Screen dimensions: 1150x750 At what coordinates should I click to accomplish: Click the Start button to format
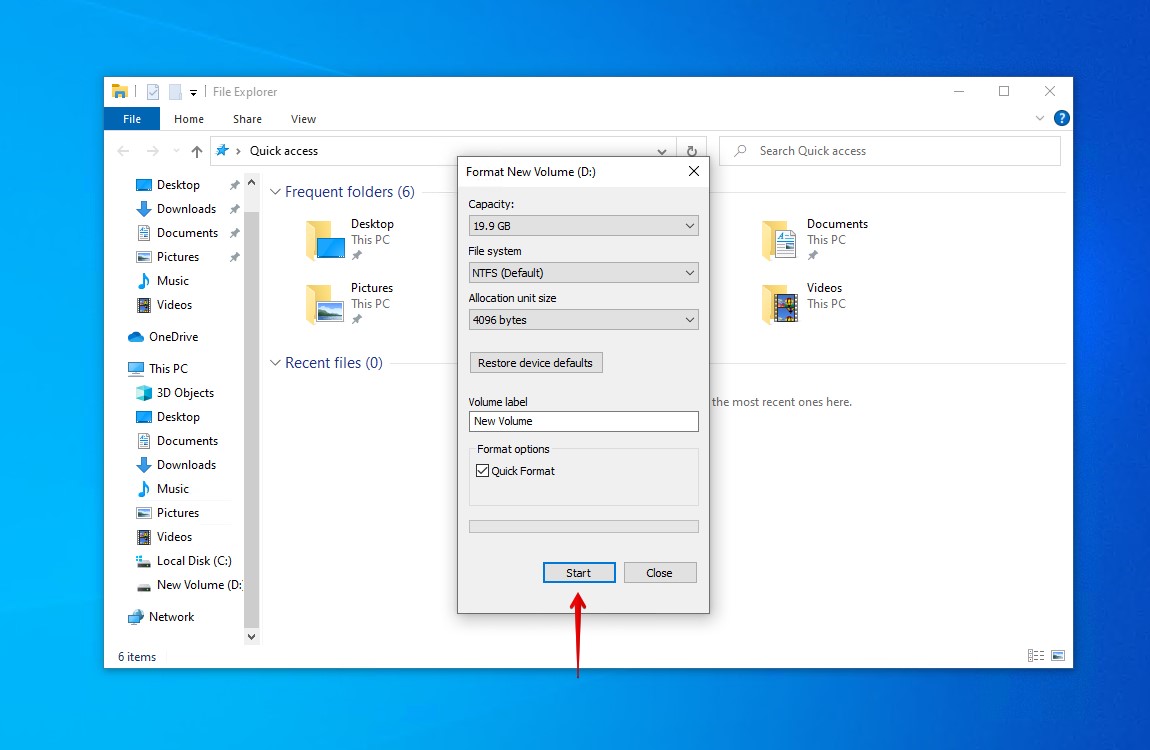[579, 573]
